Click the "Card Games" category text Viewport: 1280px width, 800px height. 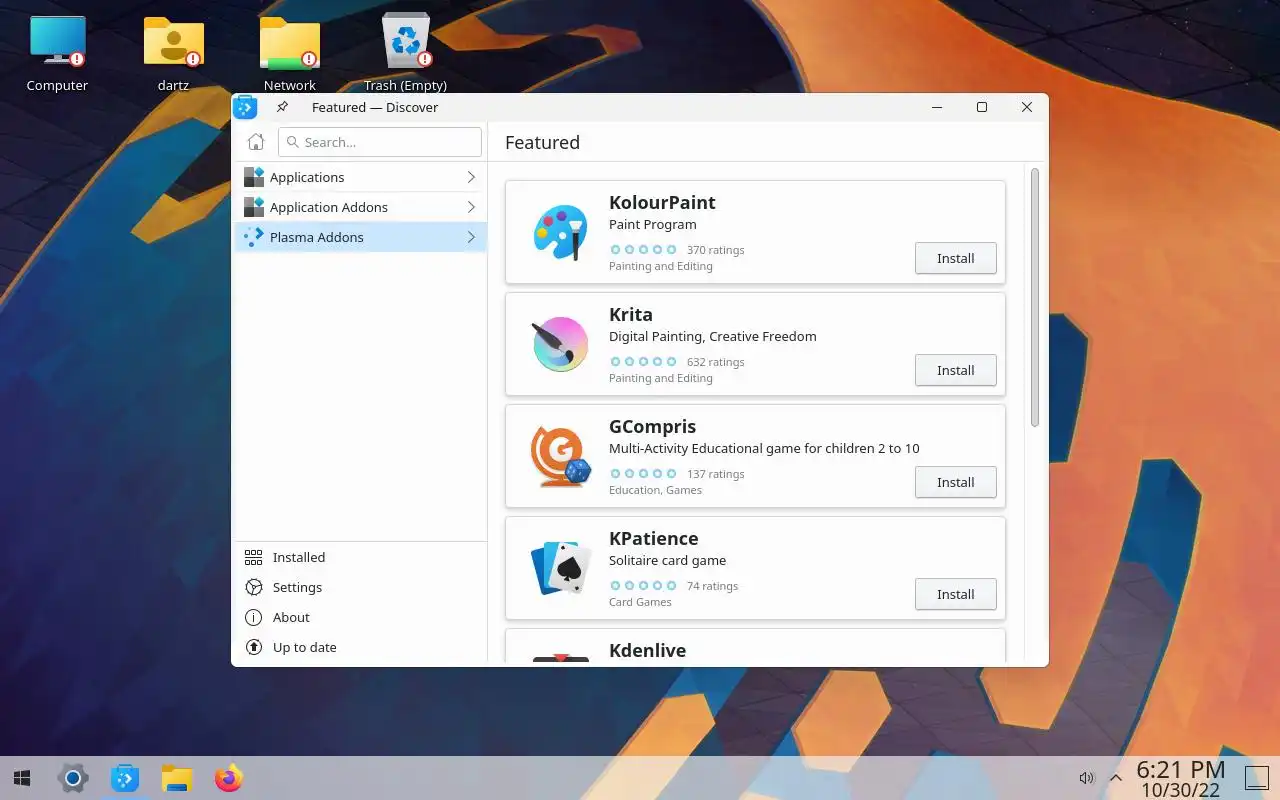click(x=640, y=602)
